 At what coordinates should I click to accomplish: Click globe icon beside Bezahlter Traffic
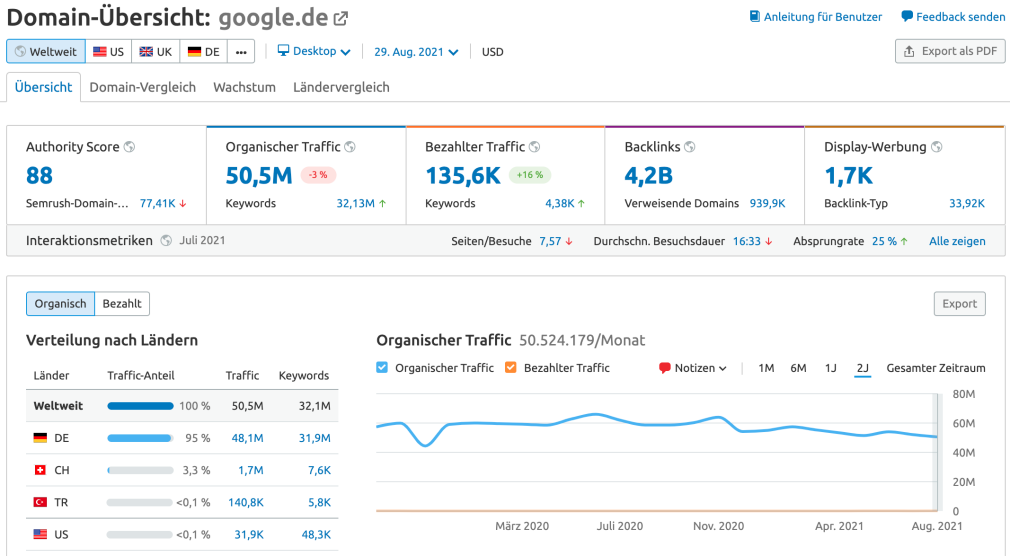point(534,147)
